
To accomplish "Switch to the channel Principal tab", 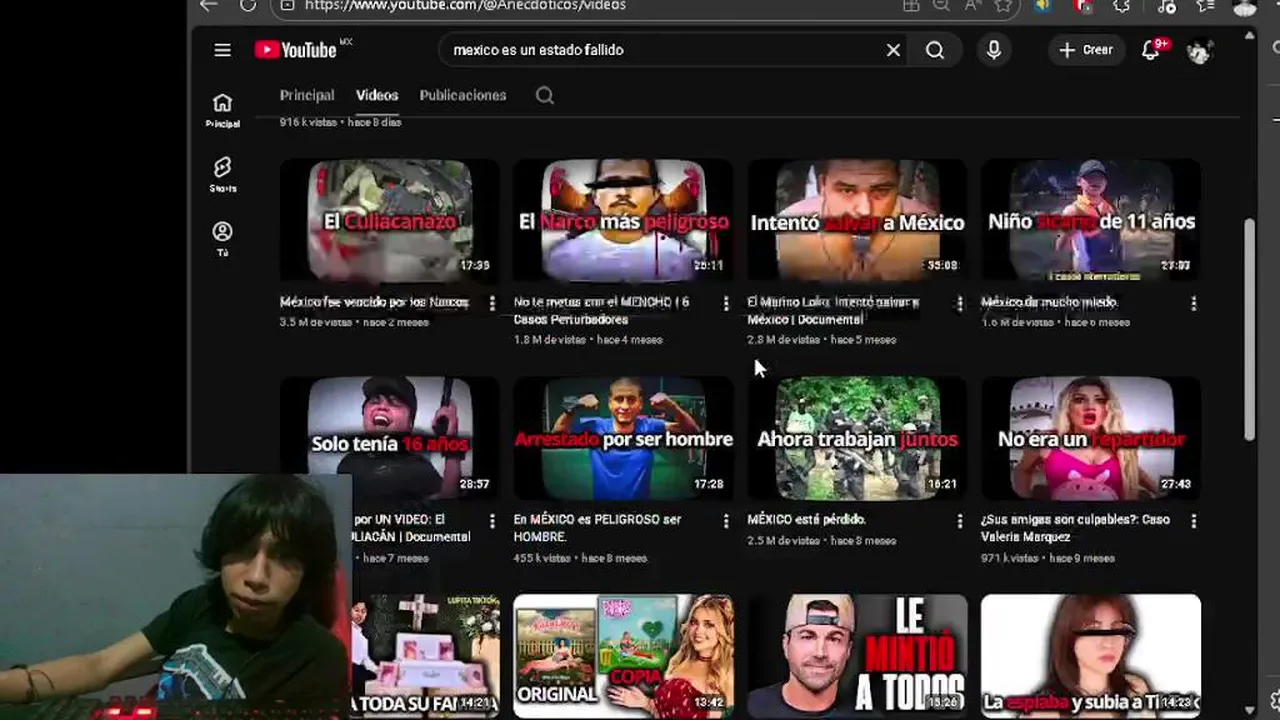I will pyautogui.click(x=307, y=96).
